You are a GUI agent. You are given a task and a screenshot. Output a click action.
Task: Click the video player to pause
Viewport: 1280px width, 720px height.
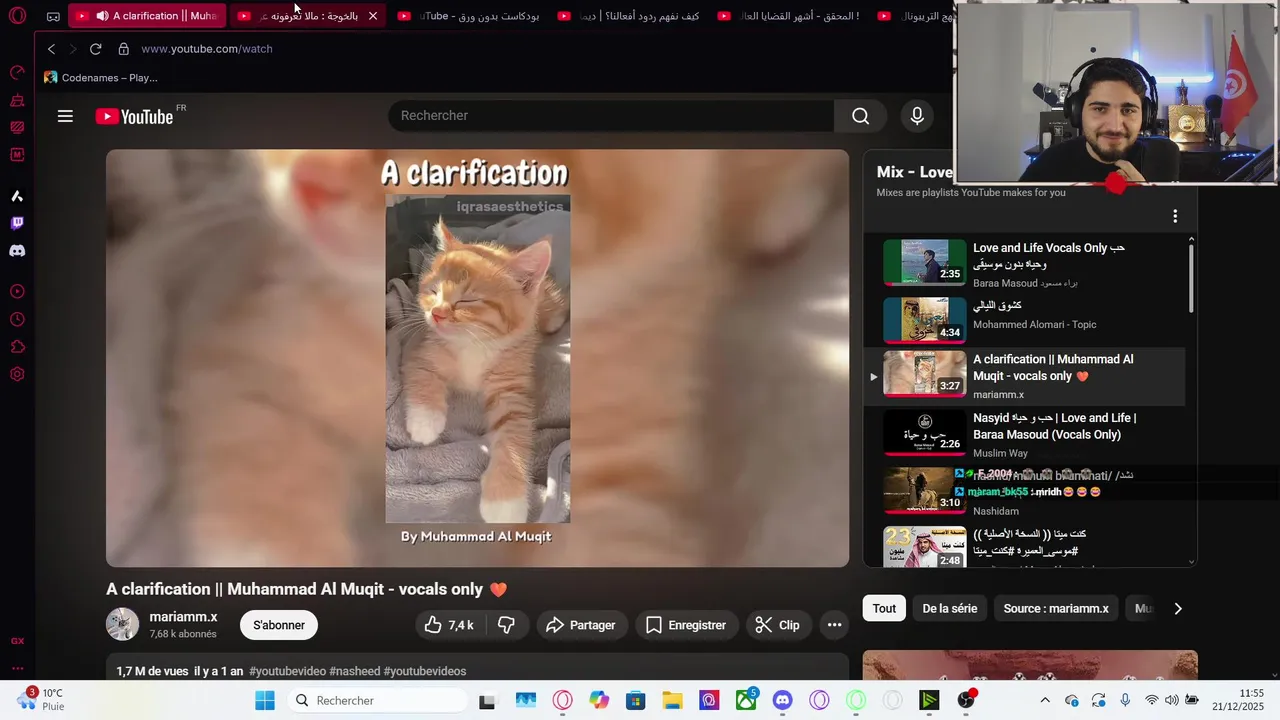tap(477, 358)
